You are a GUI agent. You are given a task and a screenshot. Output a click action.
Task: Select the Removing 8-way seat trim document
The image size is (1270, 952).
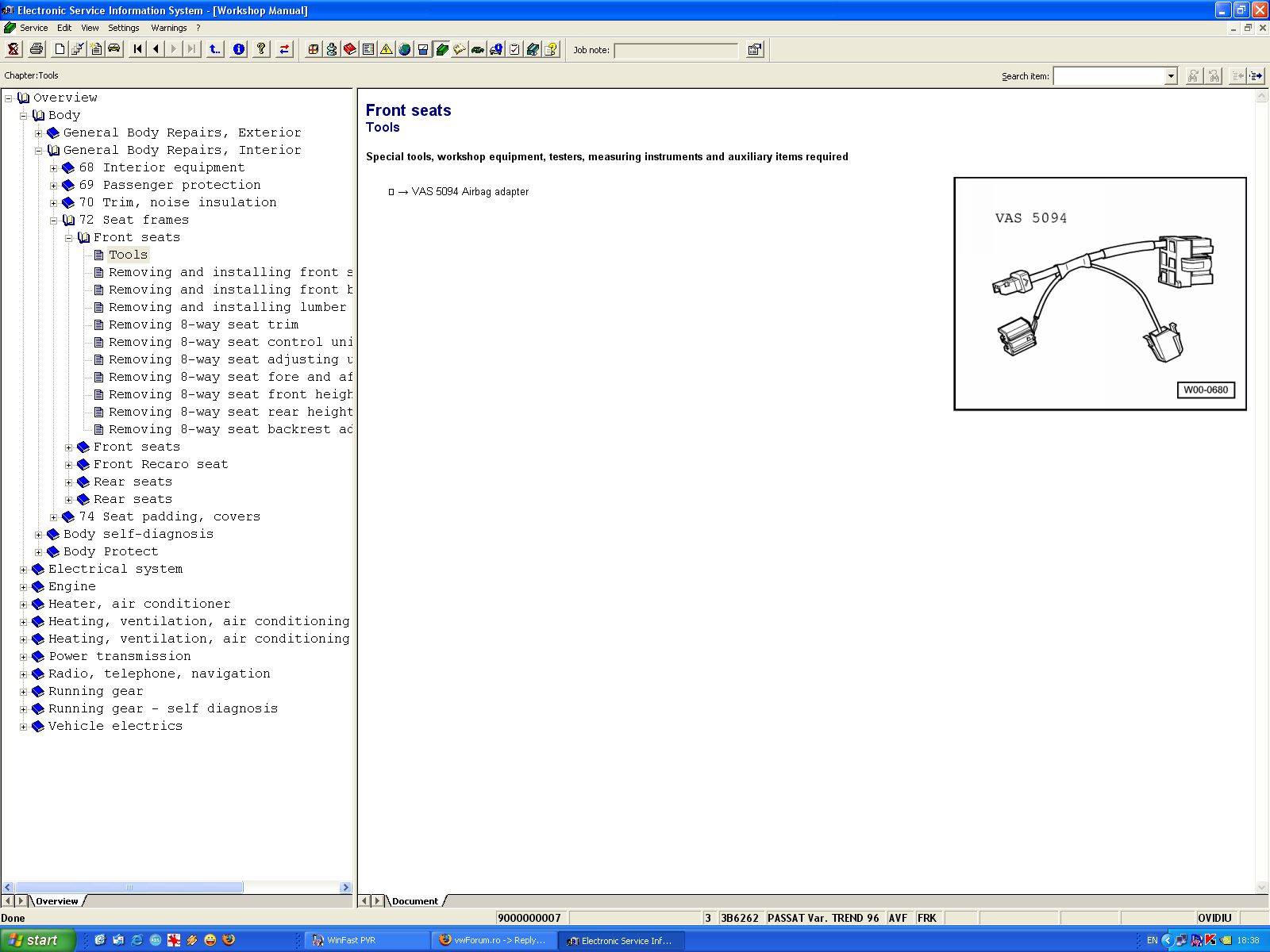click(203, 324)
